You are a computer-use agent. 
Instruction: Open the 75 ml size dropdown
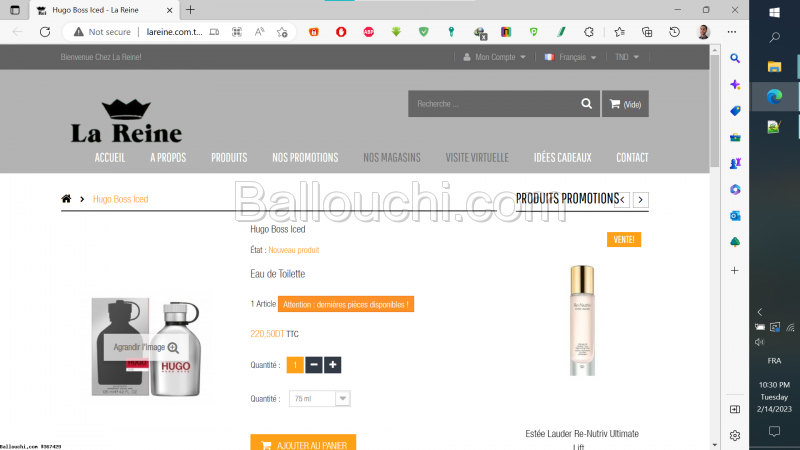tap(319, 398)
